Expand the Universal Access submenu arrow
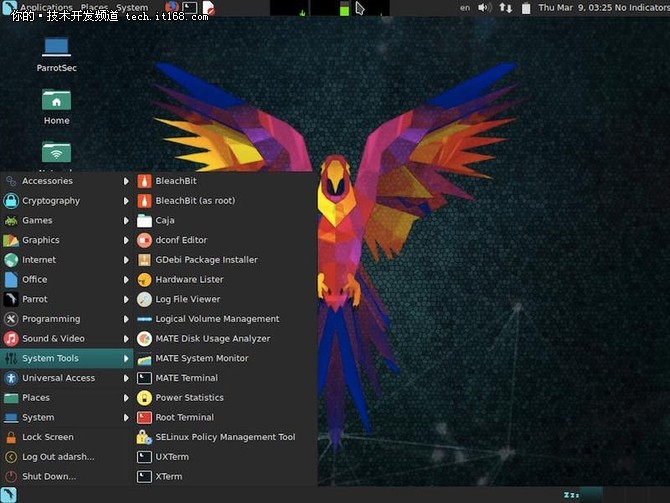 point(126,378)
